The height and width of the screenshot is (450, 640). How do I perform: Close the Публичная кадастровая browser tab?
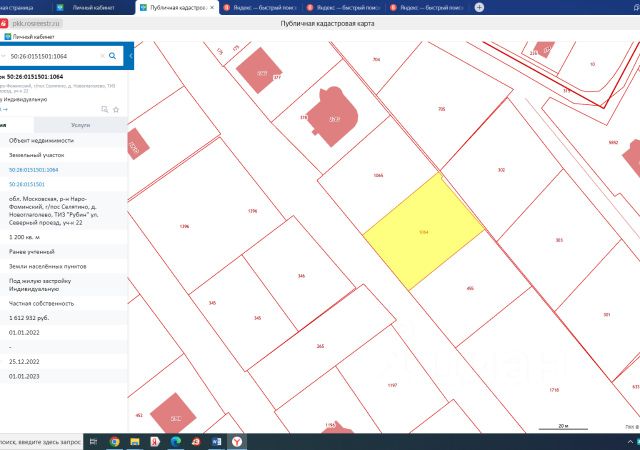(x=212, y=7)
